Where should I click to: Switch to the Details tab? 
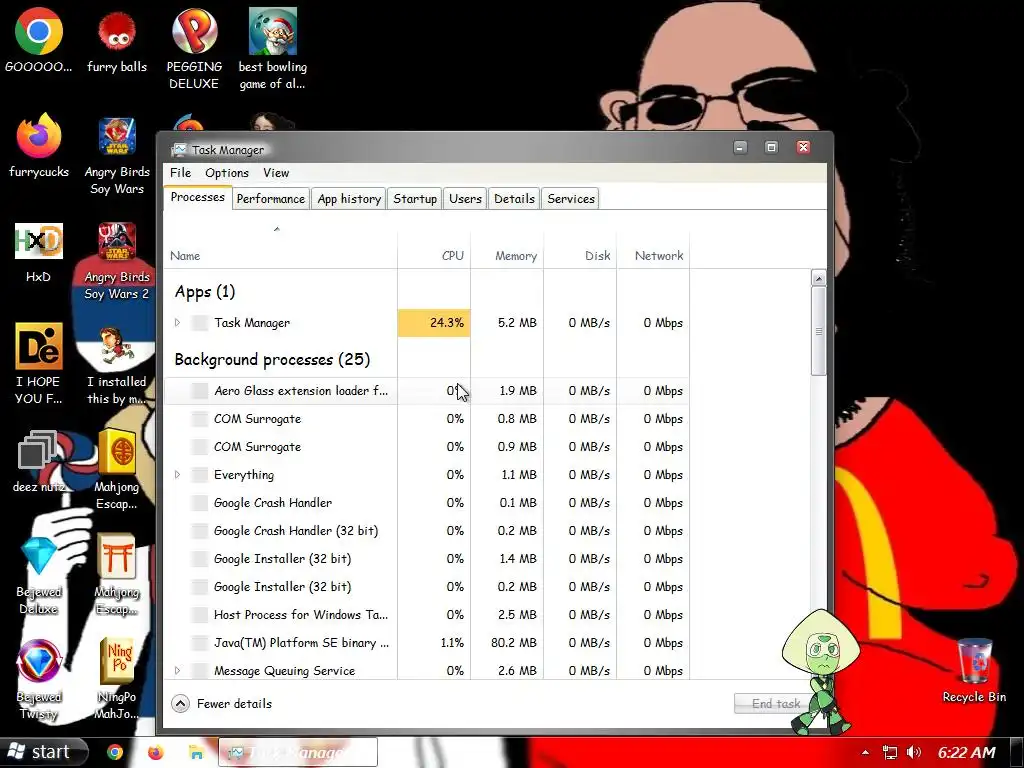tap(514, 199)
